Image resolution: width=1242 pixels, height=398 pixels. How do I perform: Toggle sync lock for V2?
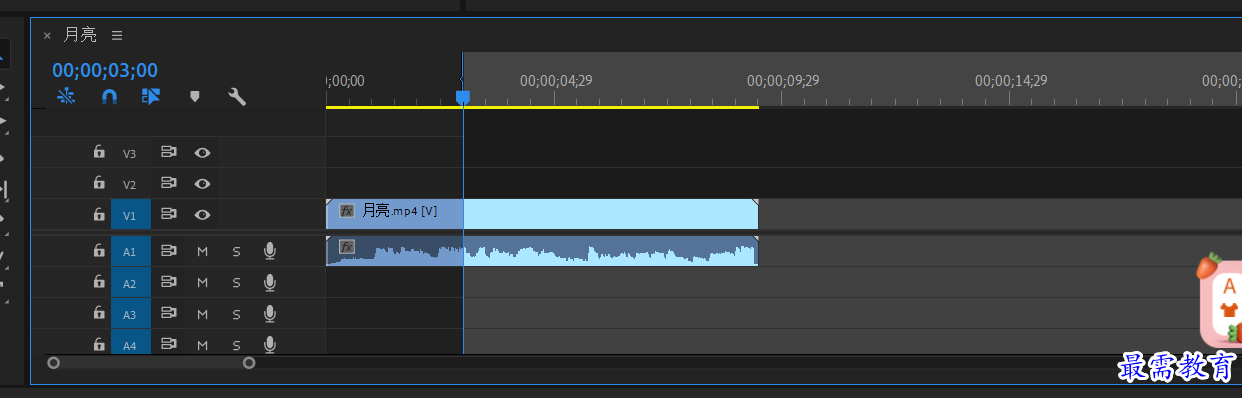pyautogui.click(x=169, y=183)
